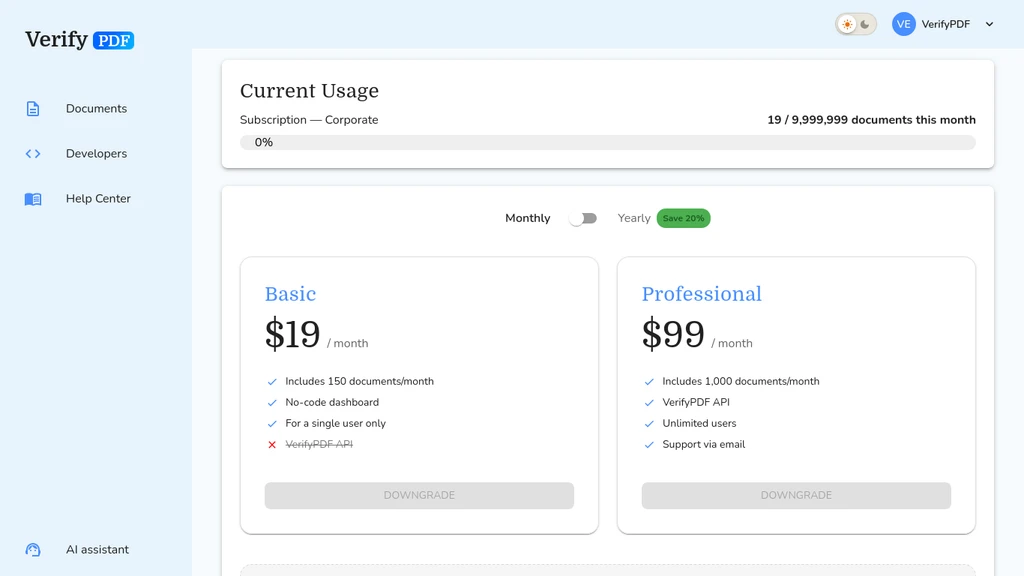Launch AI assistant headset icon
Image resolution: width=1024 pixels, height=576 pixels.
click(x=33, y=550)
